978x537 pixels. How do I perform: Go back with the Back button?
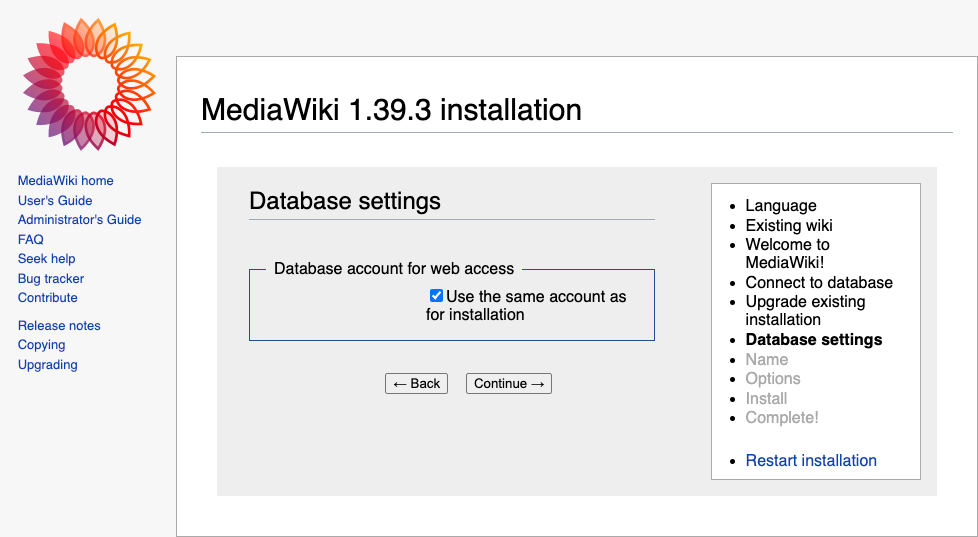416,384
